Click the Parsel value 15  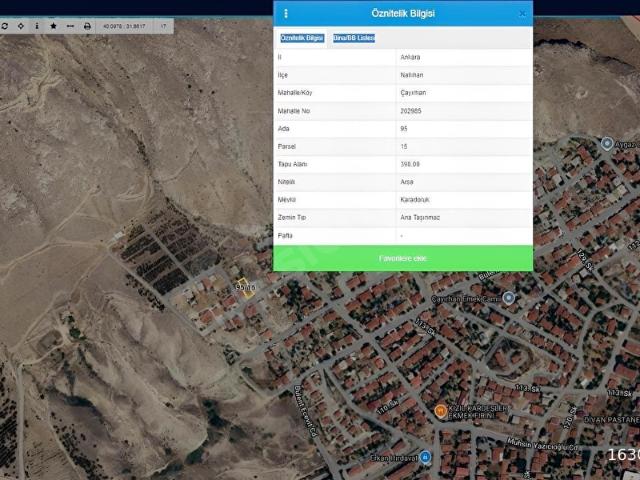[404, 147]
